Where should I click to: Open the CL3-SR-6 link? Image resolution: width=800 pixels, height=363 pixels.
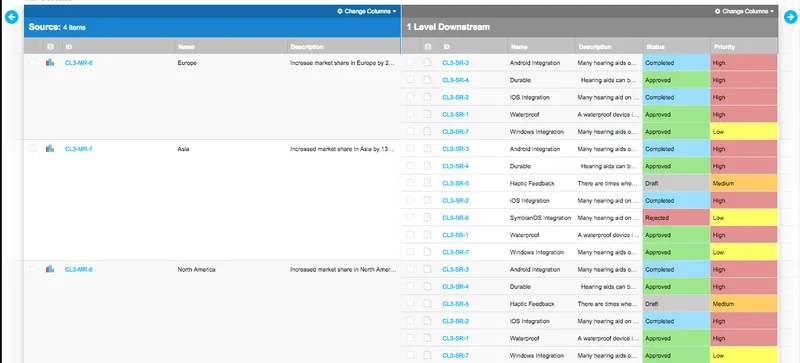tap(456, 217)
